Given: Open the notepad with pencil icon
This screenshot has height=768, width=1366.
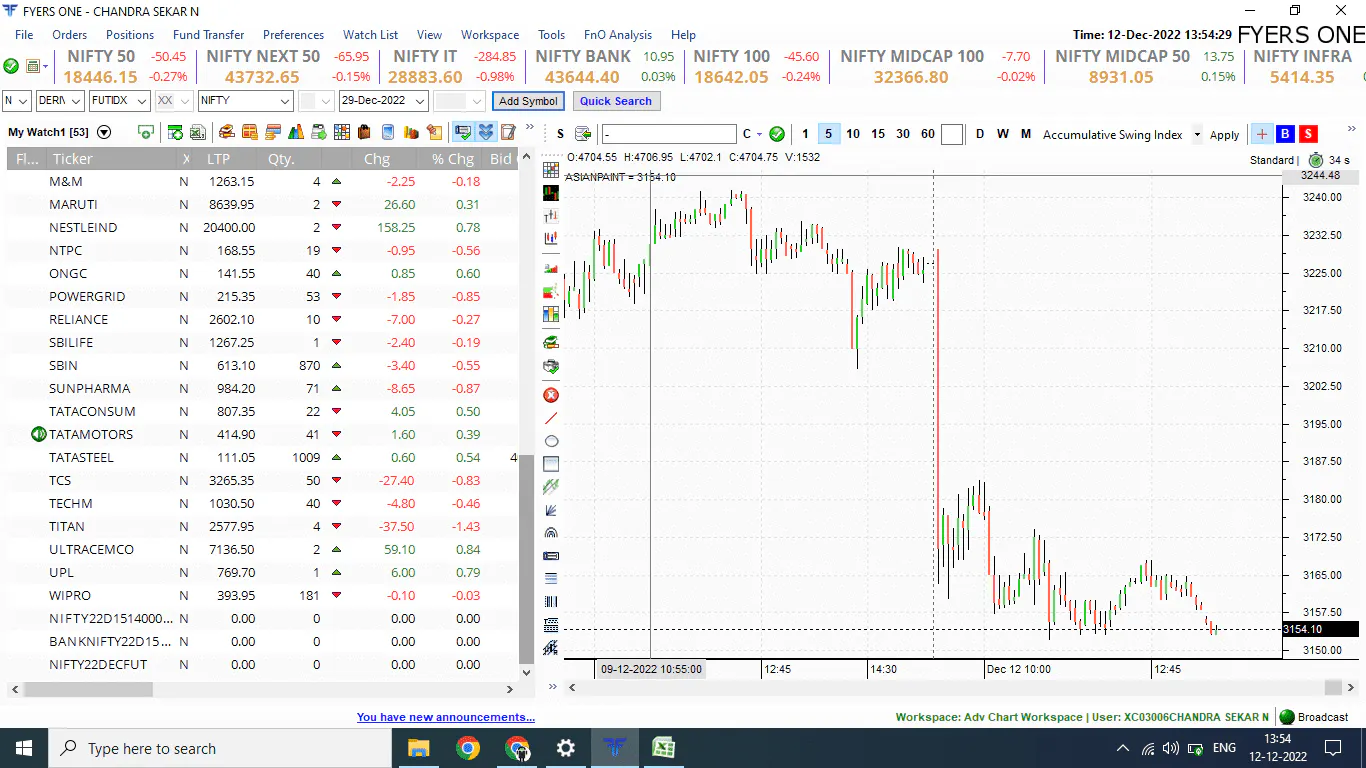Looking at the screenshot, I should (508, 132).
